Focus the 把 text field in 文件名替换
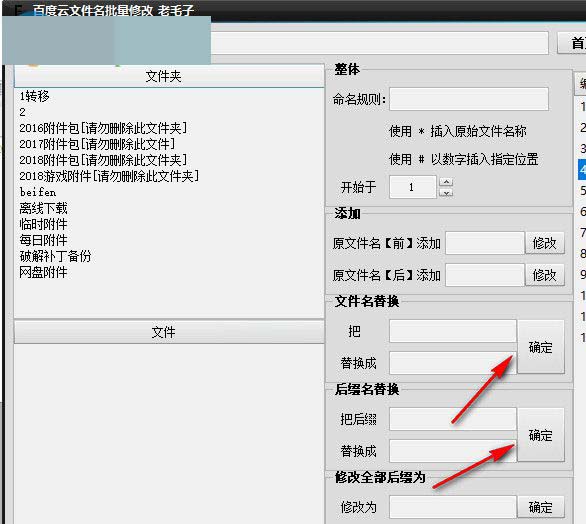This screenshot has width=586, height=524. [453, 331]
